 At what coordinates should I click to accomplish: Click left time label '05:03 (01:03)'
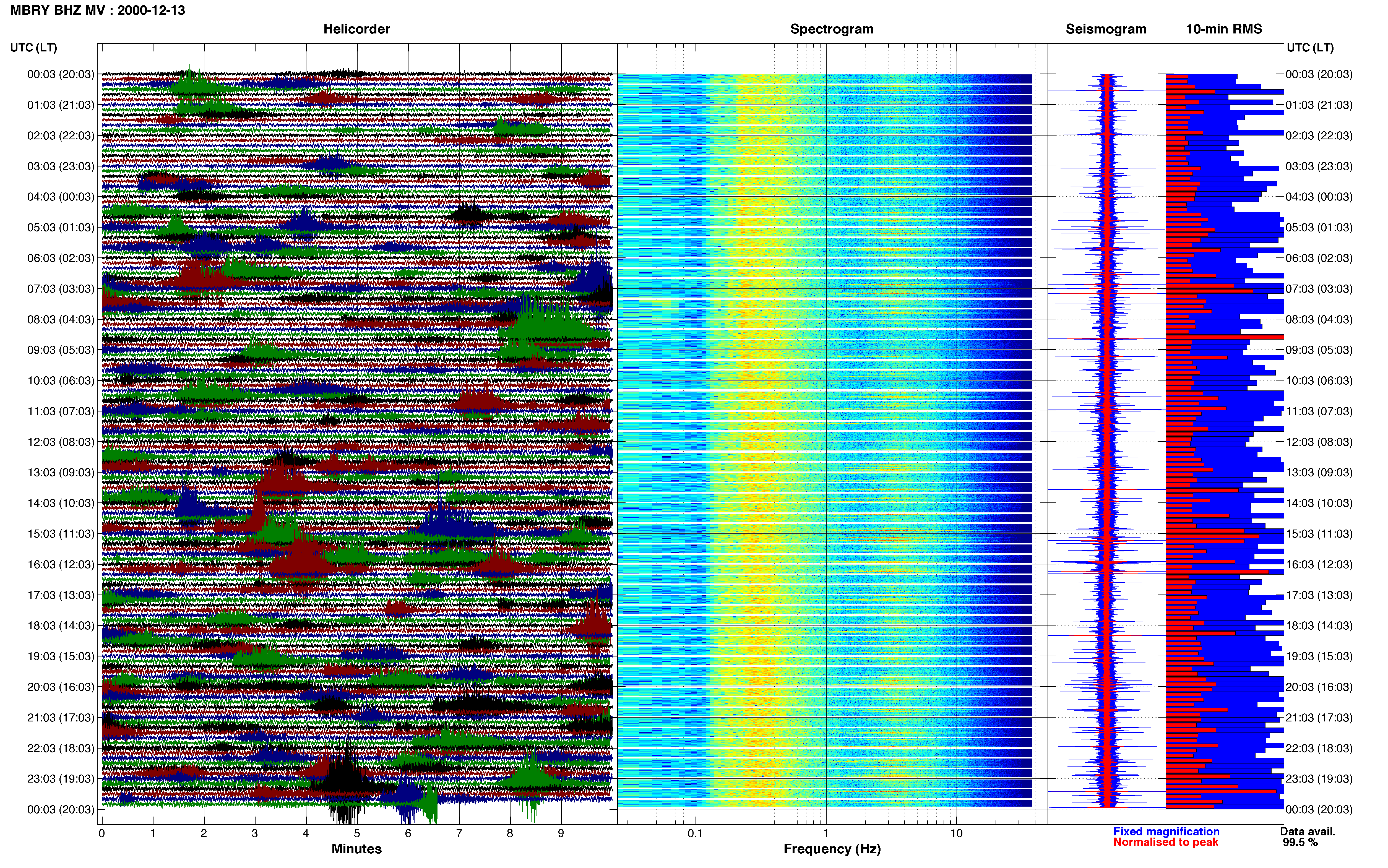click(60, 227)
